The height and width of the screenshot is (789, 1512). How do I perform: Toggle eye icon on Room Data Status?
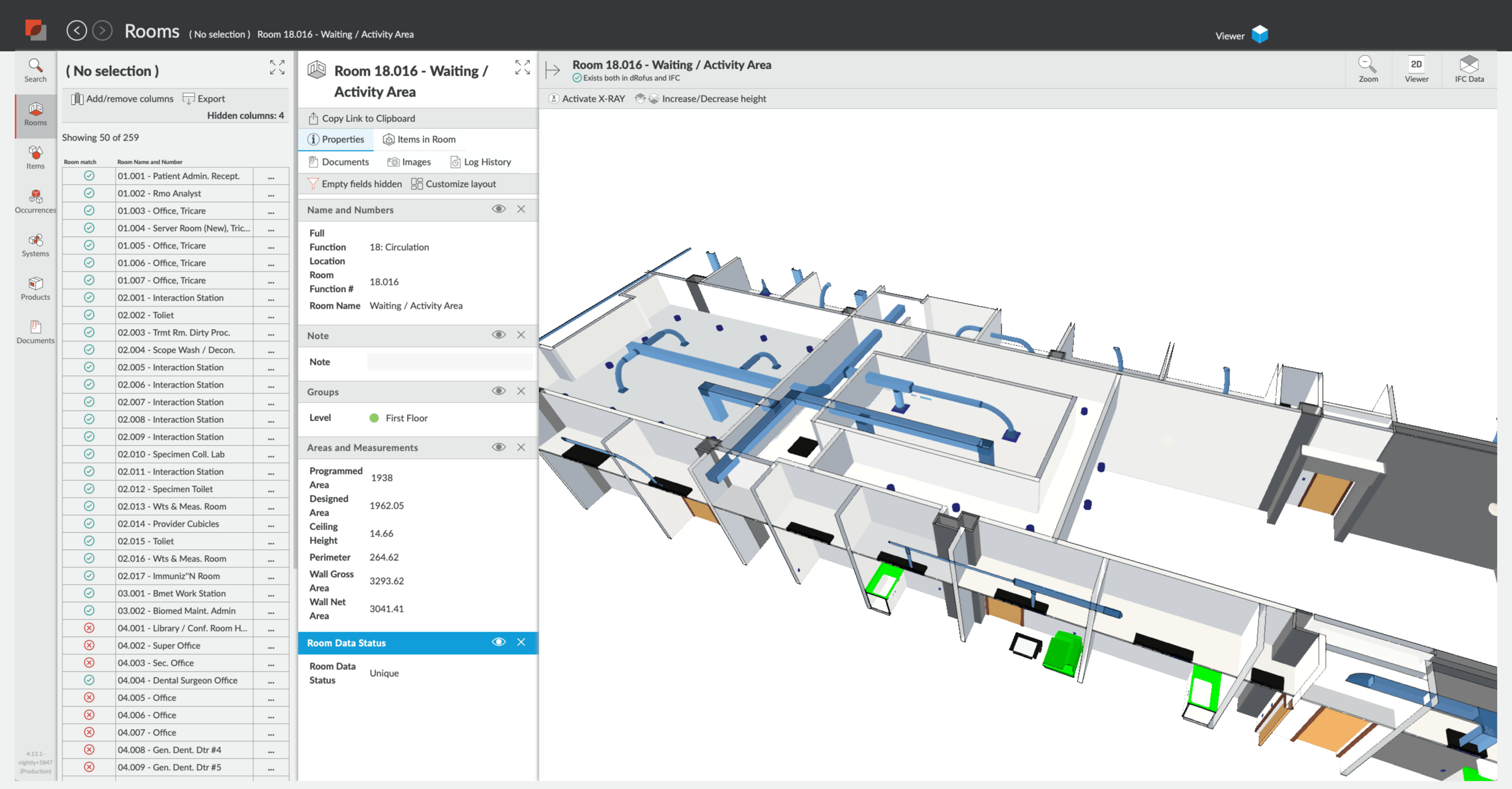point(498,642)
